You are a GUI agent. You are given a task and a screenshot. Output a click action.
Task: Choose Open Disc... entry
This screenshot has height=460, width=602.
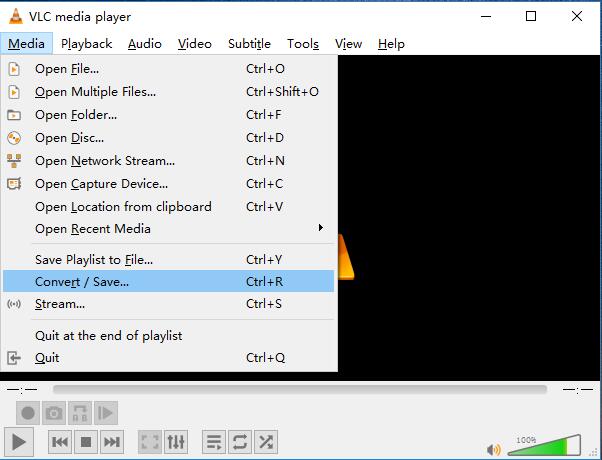(169, 138)
